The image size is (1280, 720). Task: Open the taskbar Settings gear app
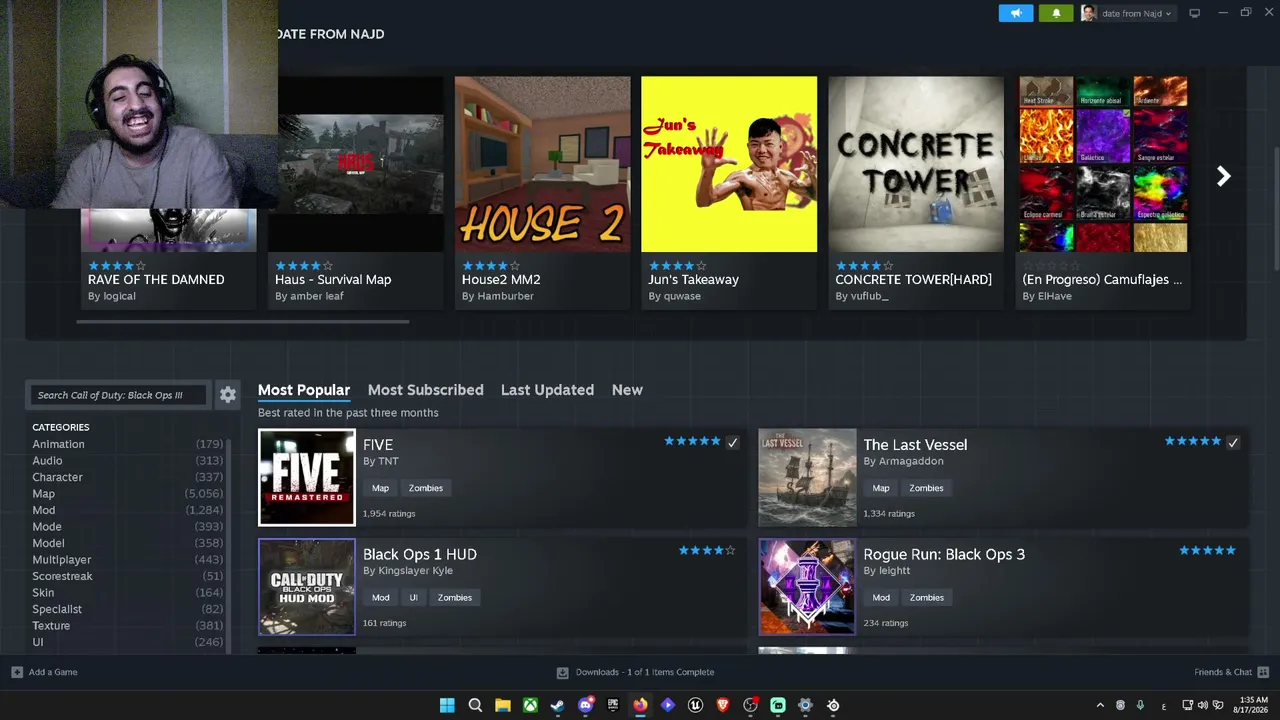805,705
